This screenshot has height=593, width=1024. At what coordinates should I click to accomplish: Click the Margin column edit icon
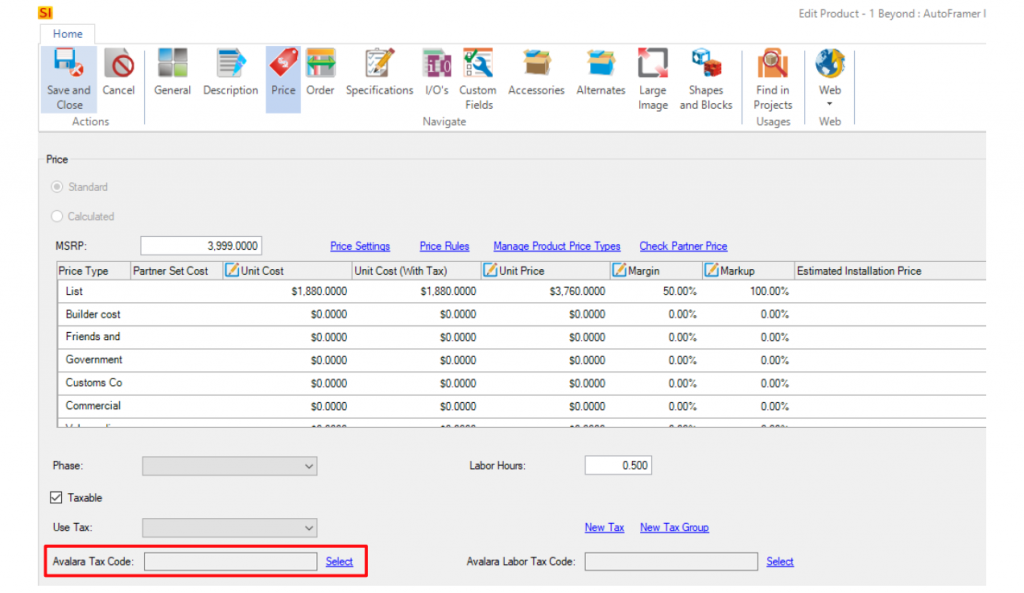click(620, 270)
